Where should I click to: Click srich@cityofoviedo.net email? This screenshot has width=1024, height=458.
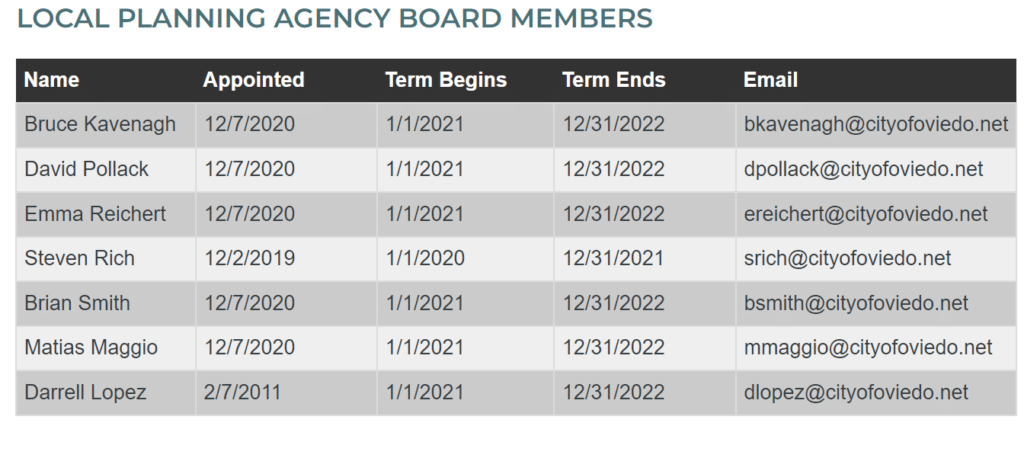point(847,259)
